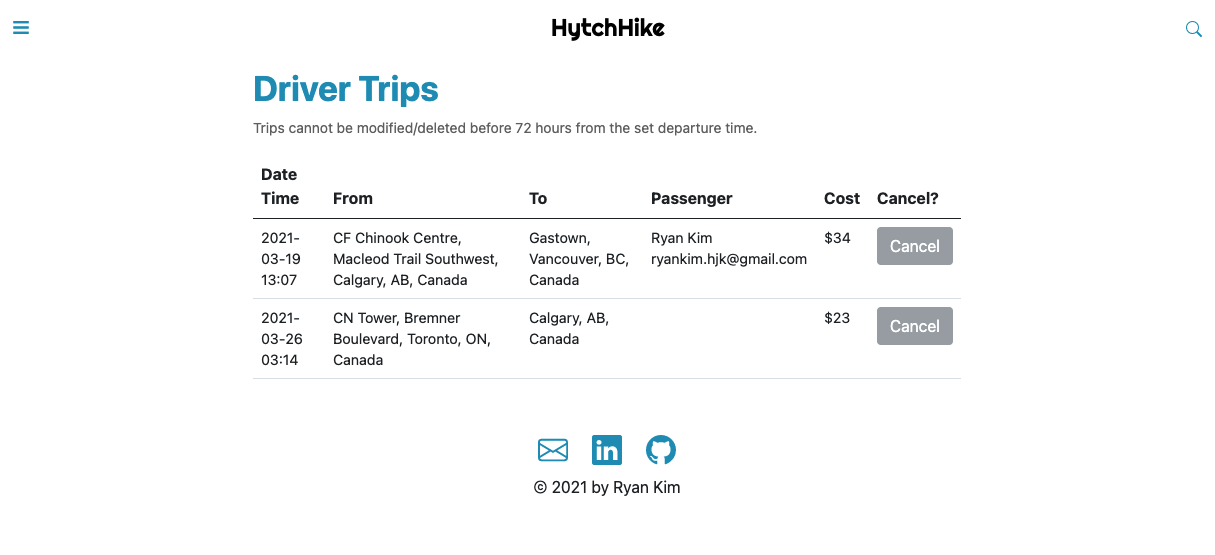The width and height of the screenshot is (1215, 555).
Task: Click the Cancel? column header
Action: coord(908,198)
